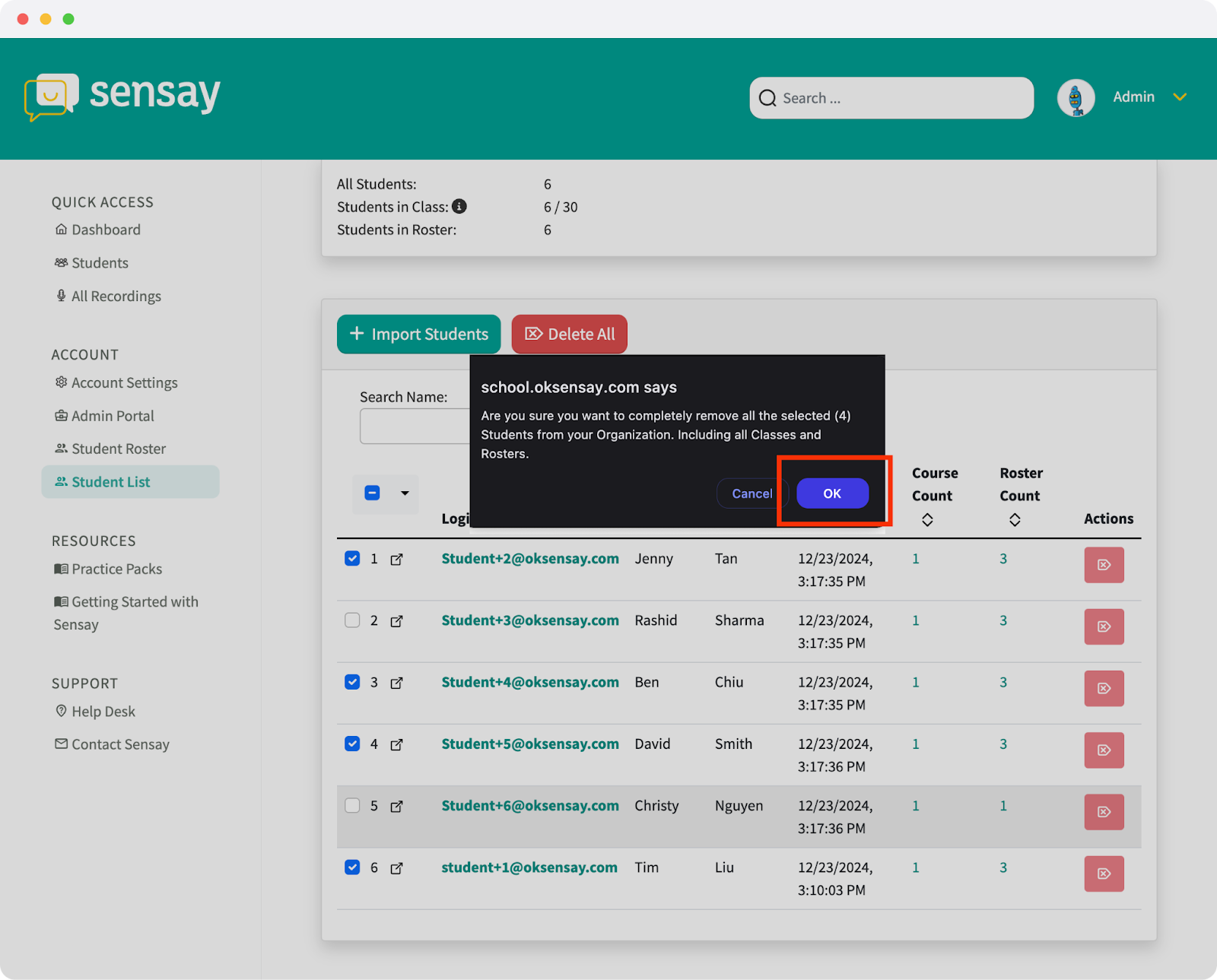Delete Ben Chiu with row action icon
The width and height of the screenshot is (1217, 980).
(1104, 688)
